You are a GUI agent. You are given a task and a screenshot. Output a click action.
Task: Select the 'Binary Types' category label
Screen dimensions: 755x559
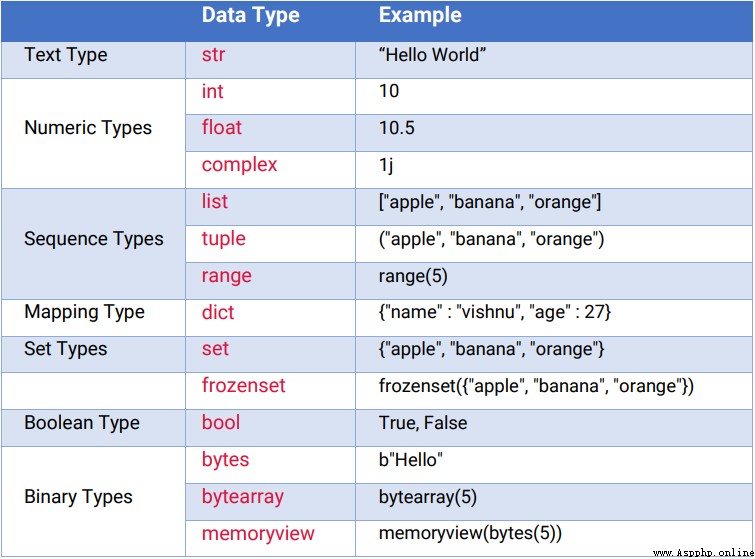78,497
